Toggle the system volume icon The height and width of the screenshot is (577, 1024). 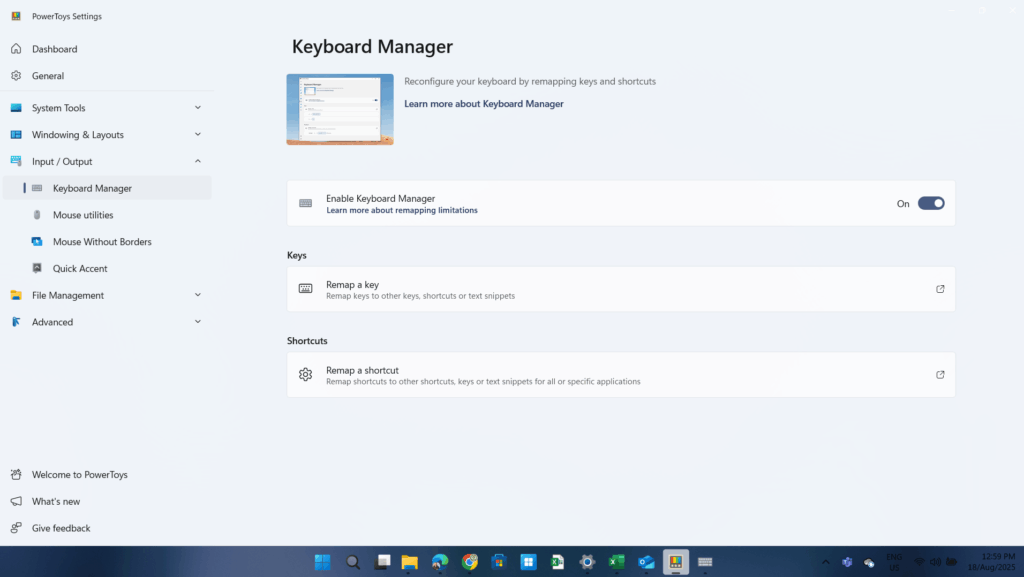[x=935, y=562]
